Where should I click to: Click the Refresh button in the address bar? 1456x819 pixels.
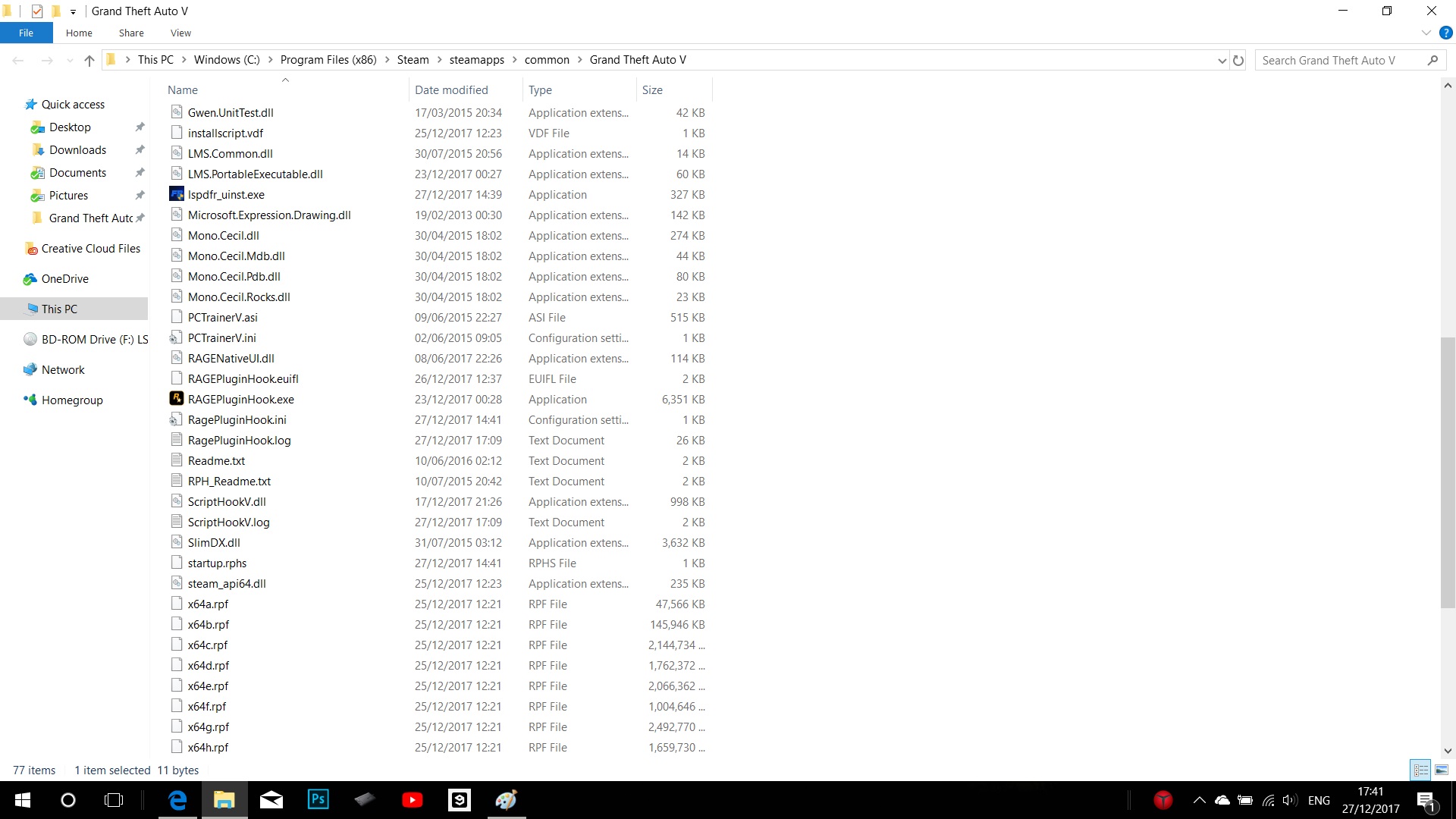coord(1238,60)
